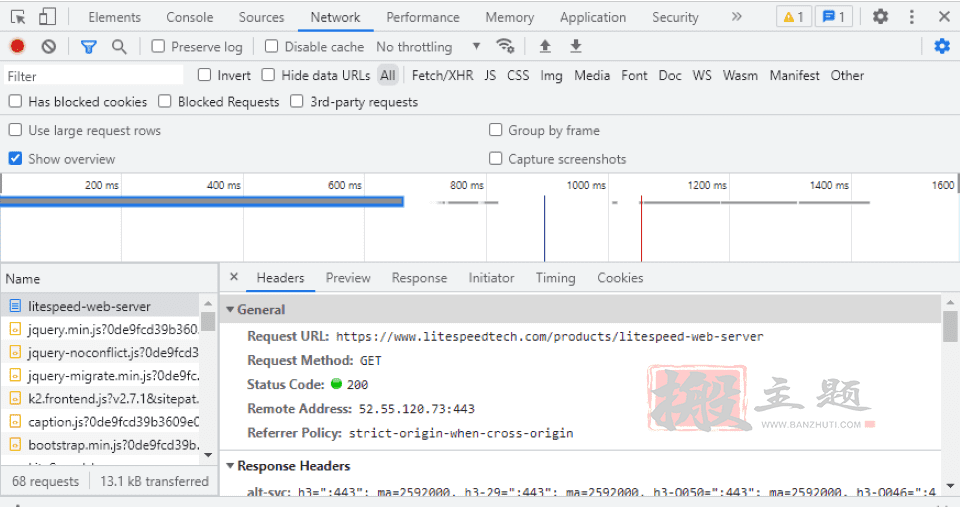Filter requests by Img type
Screen dimensions: 960x507
pyautogui.click(x=551, y=75)
